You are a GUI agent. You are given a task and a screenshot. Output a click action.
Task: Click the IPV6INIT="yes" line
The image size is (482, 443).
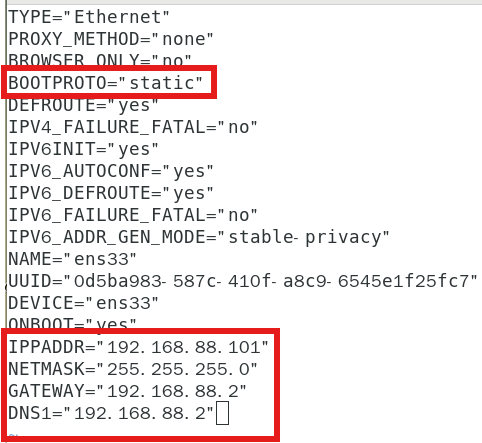click(x=83, y=149)
